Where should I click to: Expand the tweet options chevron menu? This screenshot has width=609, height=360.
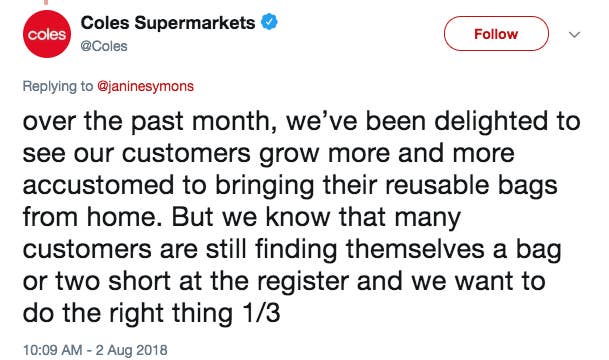pyautogui.click(x=574, y=35)
